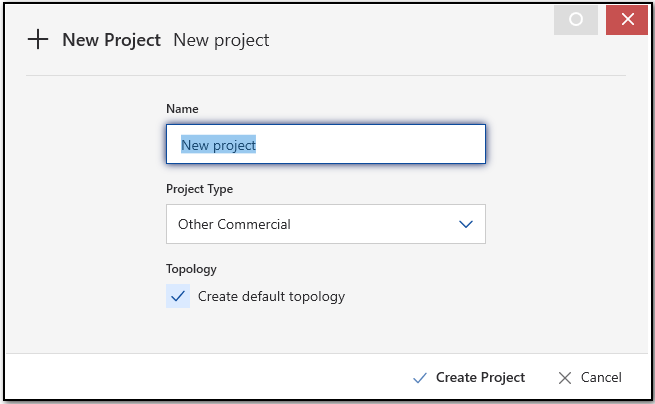655x404 pixels.
Task: Click the 'Other Commercial' selected value text
Action: click(234, 224)
